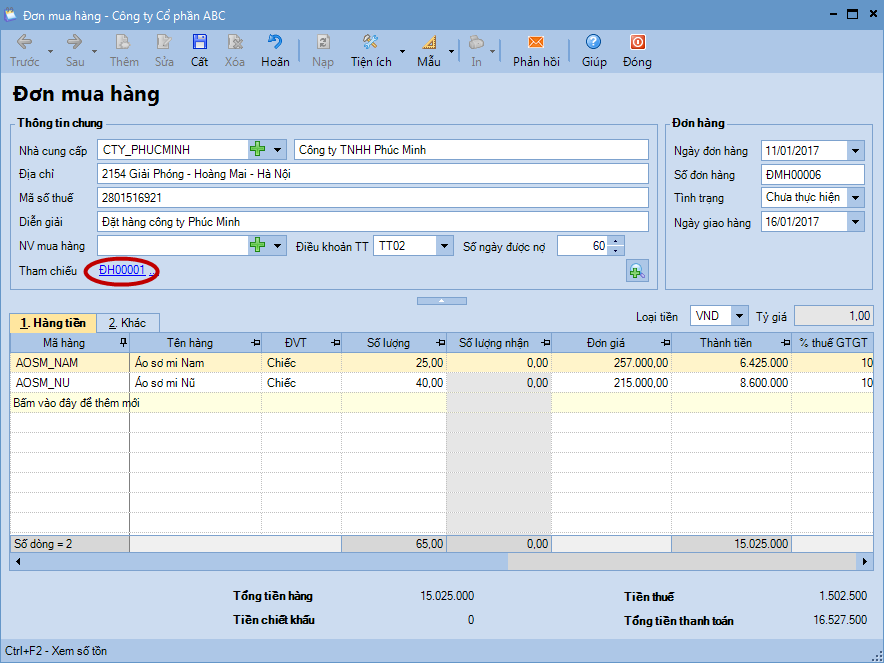The image size is (884, 663).
Task: Select the Hàng tiền tab
Action: (53, 323)
